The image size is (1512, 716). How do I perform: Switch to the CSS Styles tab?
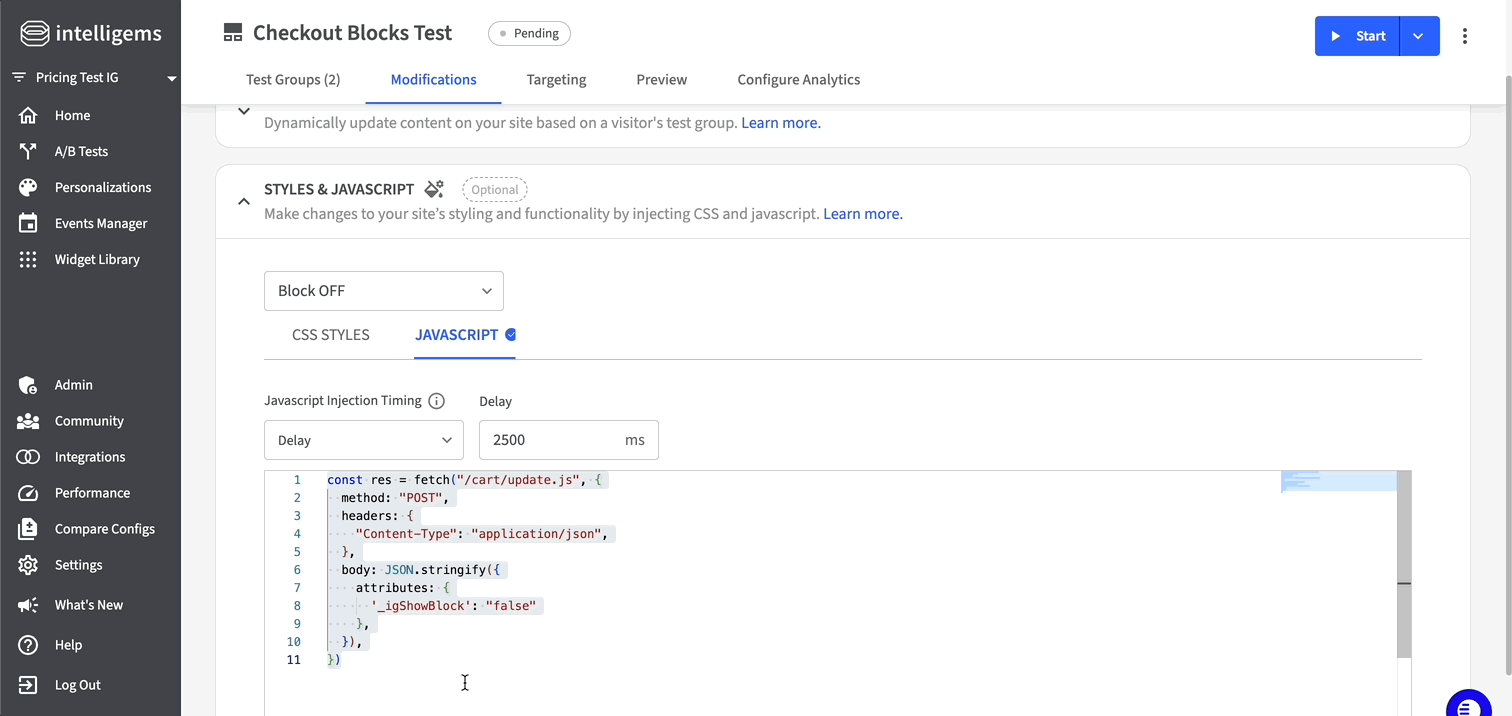(330, 335)
